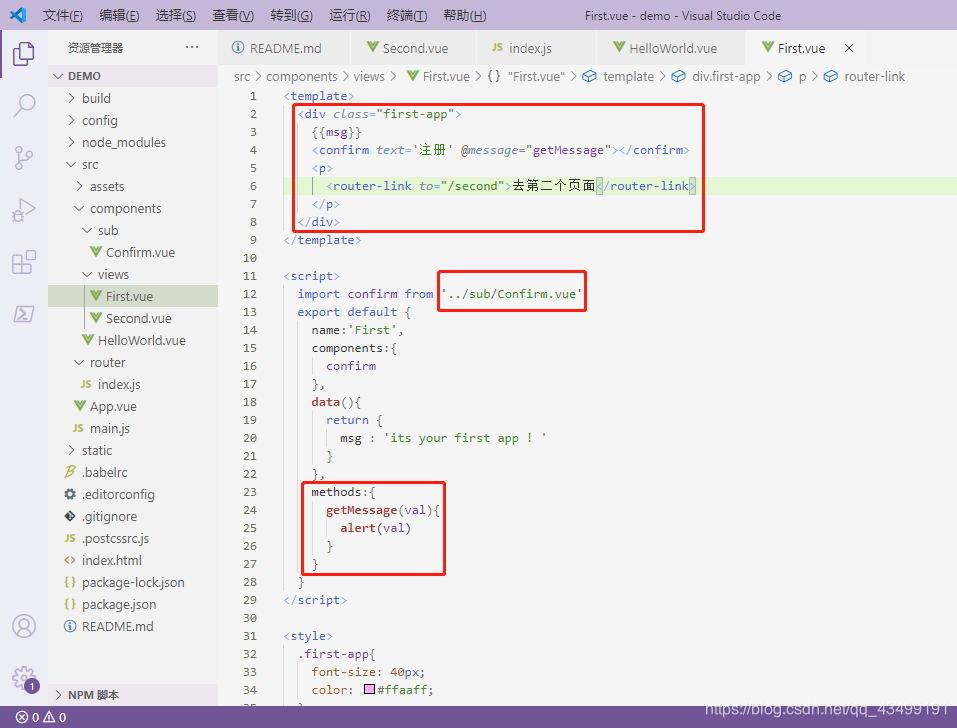Open the Accounts icon
Screen dimensions: 957x728
pyautogui.click(x=24, y=626)
